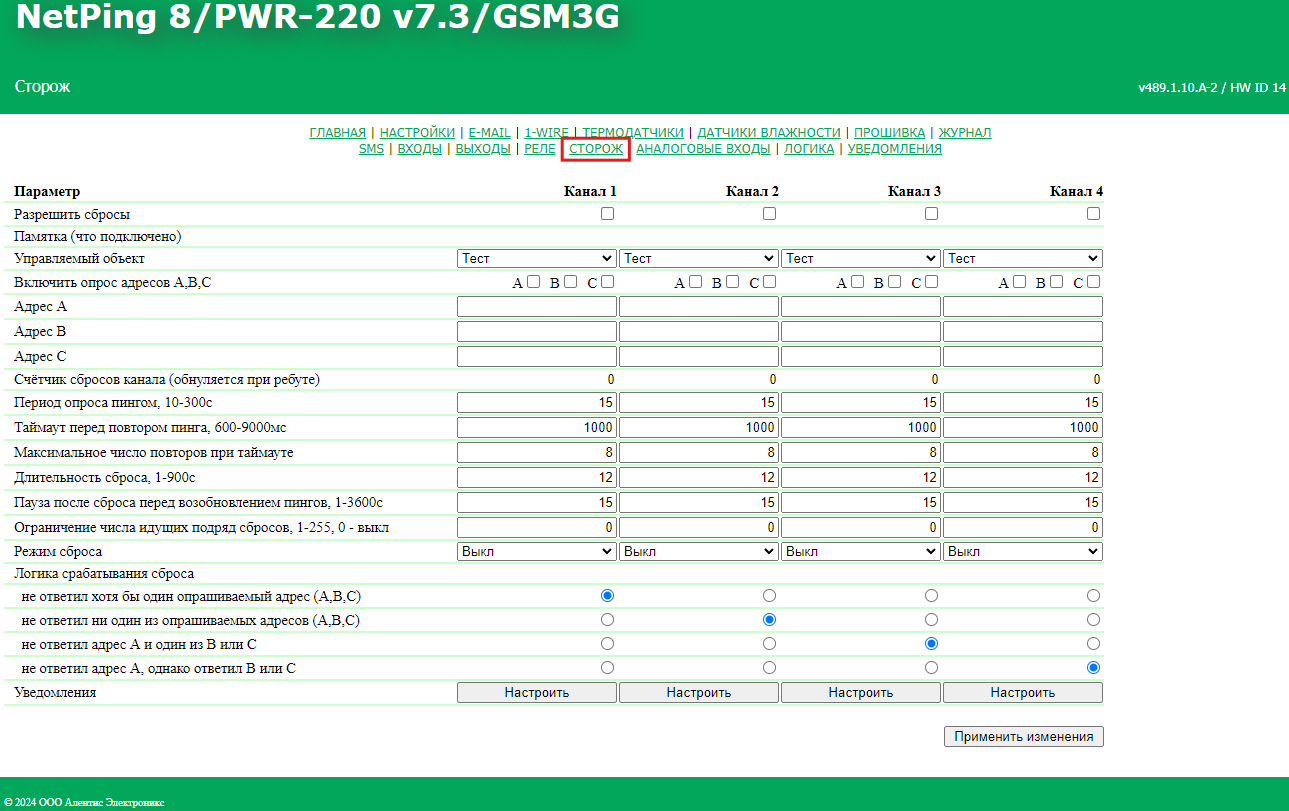Go to the ТЕРМОДАТЧИКИ page
Viewport: 1289px width, 811px height.
[633, 133]
